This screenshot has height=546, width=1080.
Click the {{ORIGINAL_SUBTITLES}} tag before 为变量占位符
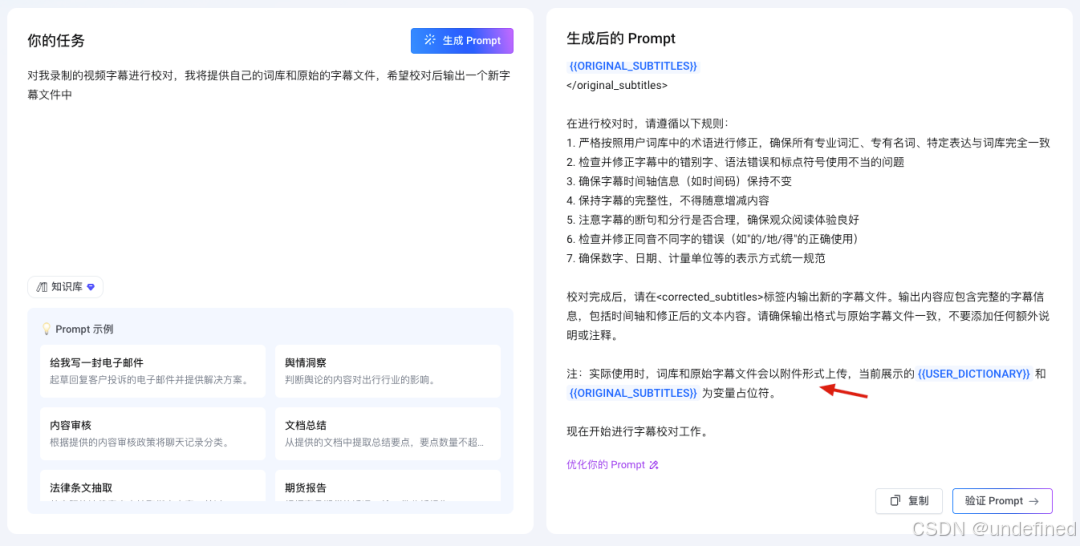(633, 393)
